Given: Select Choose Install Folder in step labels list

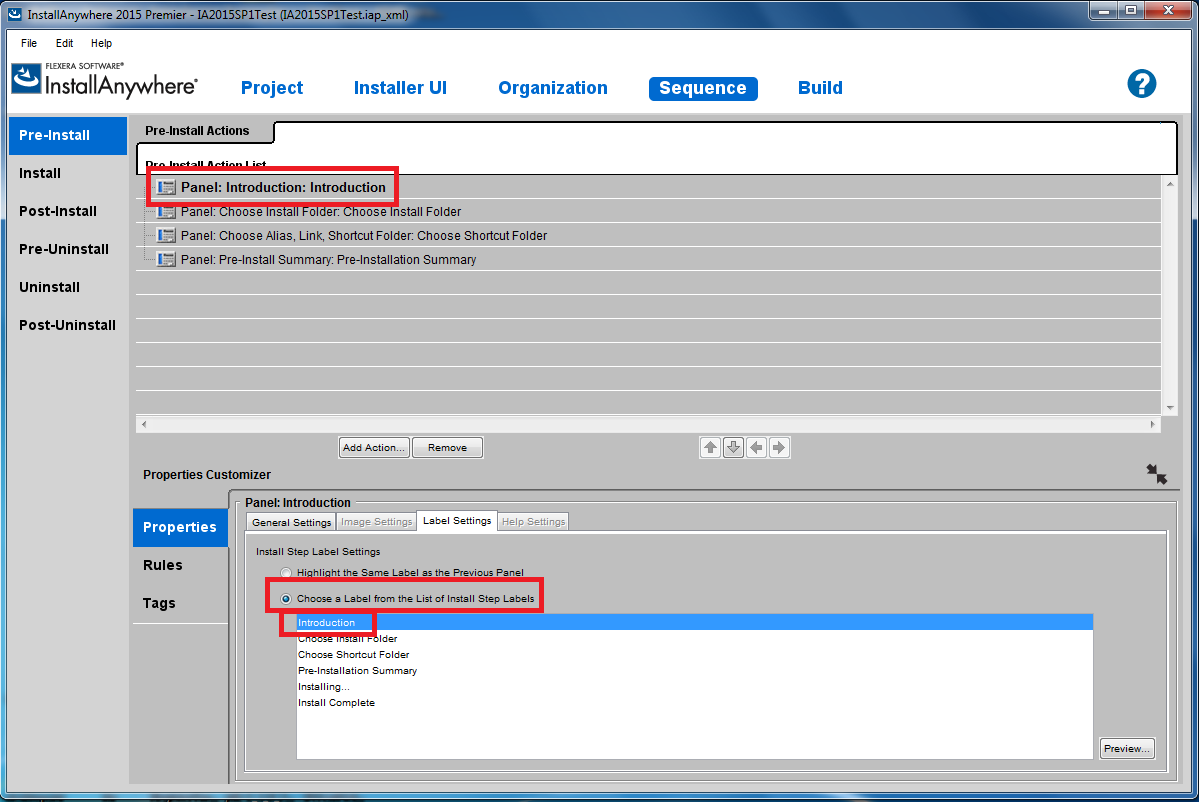Looking at the screenshot, I should click(x=694, y=638).
